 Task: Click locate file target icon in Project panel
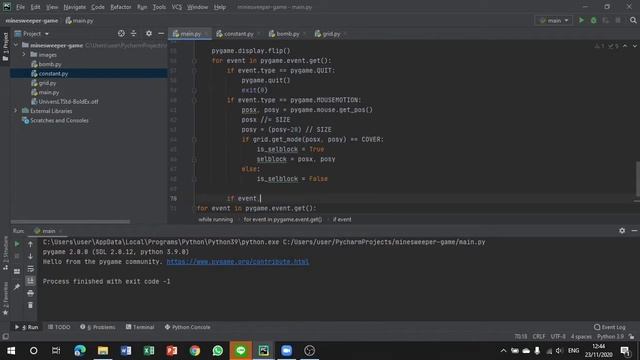click(121, 33)
